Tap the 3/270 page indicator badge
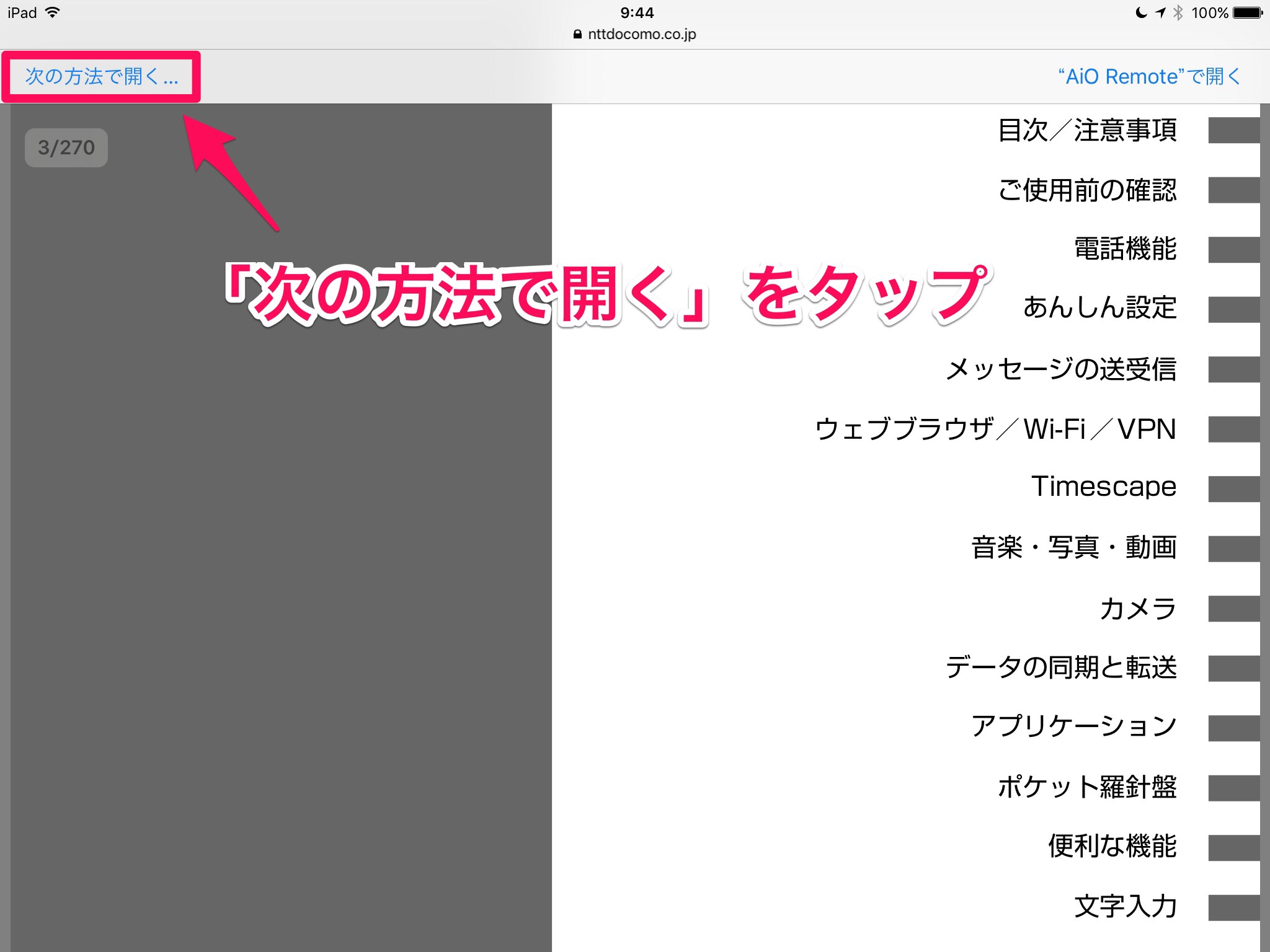The image size is (1270, 952). point(66,148)
